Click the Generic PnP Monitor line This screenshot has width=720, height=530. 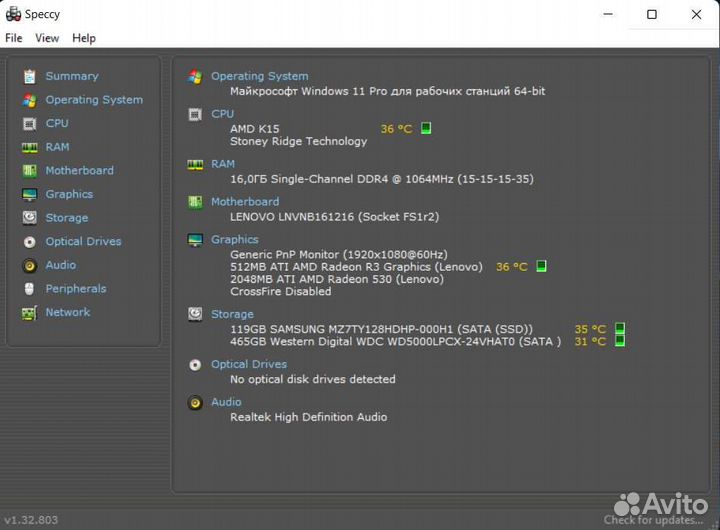[338, 254]
